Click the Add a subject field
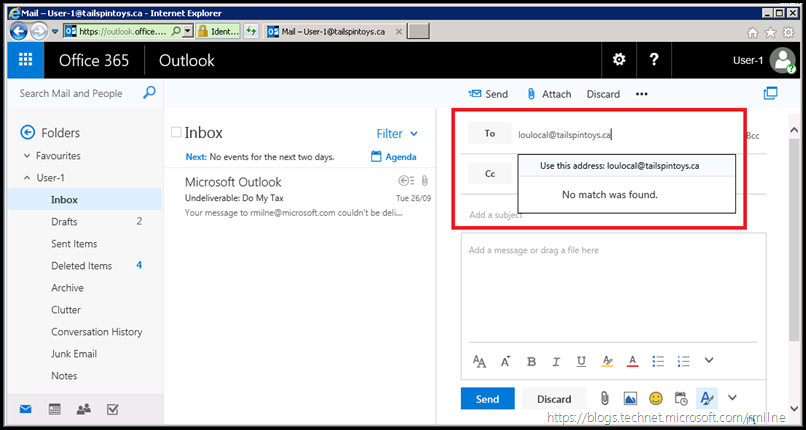This screenshot has width=806, height=430. (x=496, y=215)
